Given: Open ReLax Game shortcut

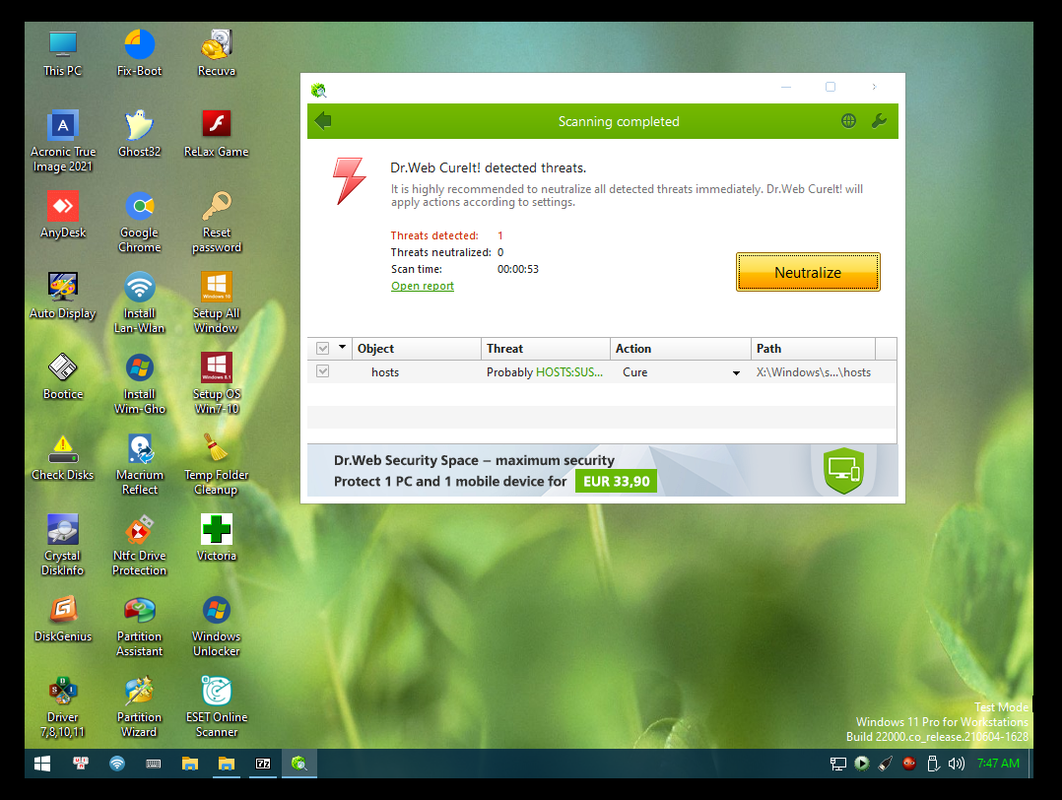Looking at the screenshot, I should (217, 134).
